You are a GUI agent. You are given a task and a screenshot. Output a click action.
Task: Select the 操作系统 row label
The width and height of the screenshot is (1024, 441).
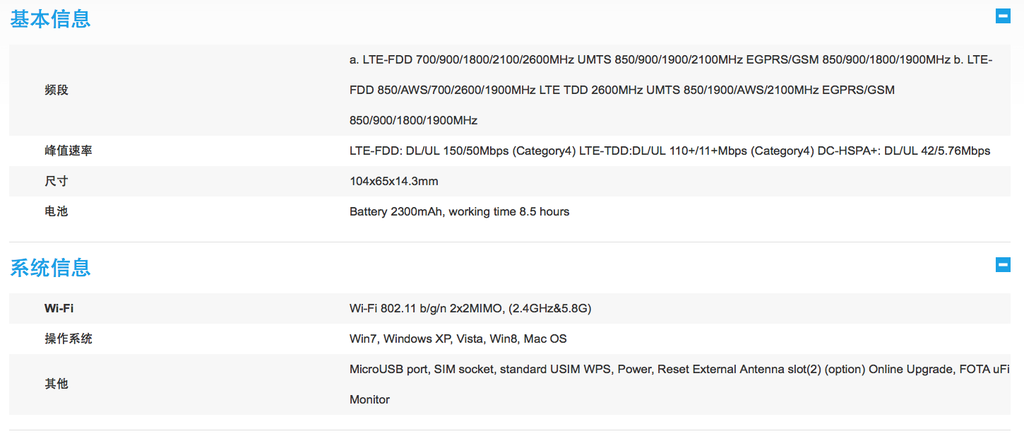(x=69, y=339)
